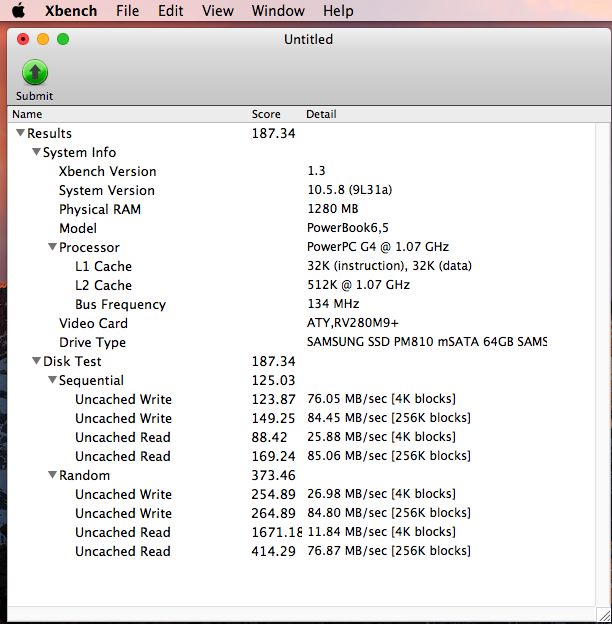Open the Xbench application menu
The width and height of the screenshot is (612, 624).
pos(71,11)
